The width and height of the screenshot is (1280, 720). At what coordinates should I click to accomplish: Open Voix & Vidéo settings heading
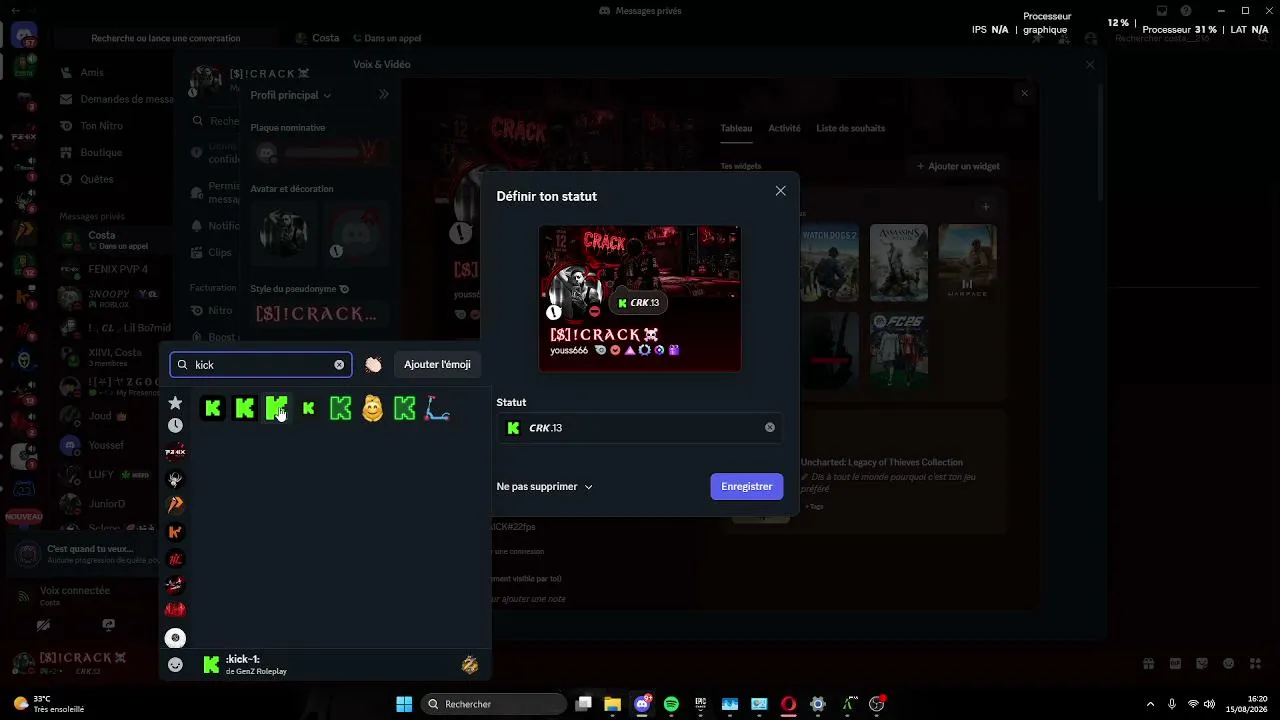pos(382,64)
